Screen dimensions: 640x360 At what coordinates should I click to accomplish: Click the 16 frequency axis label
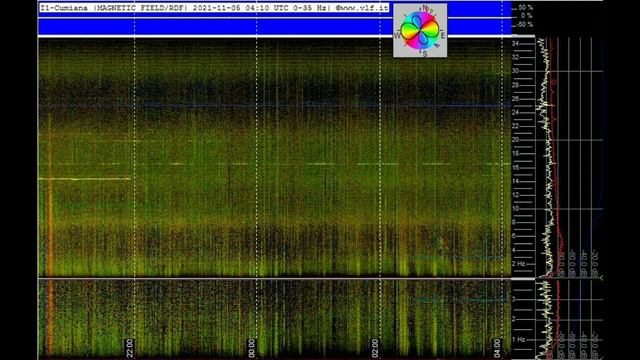click(516, 167)
